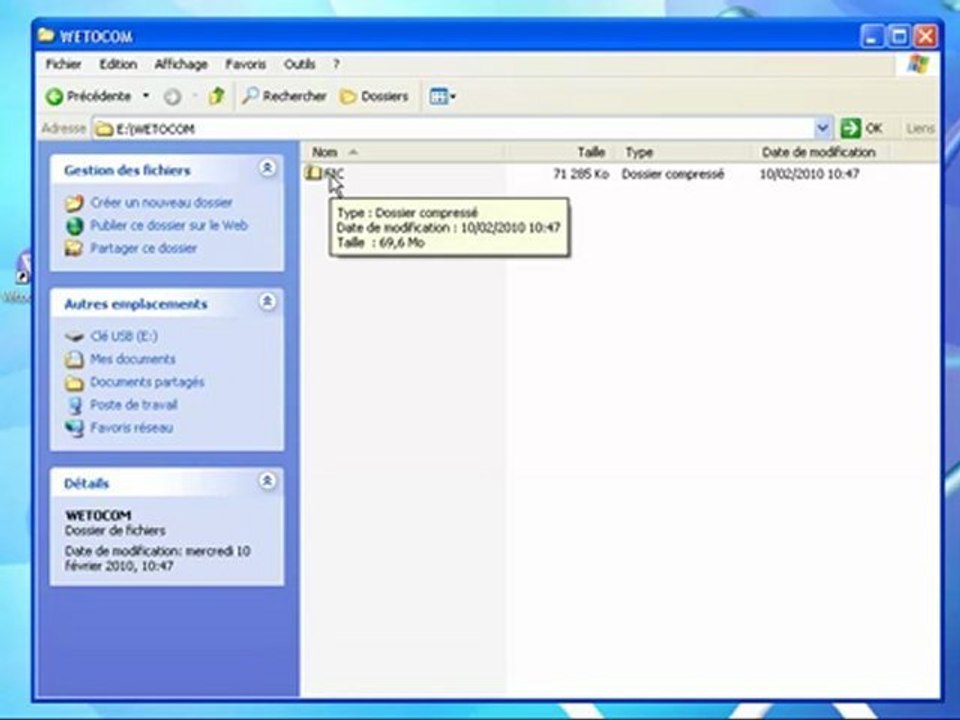Click the 71 285 Ko size cell
Image resolution: width=960 pixels, height=720 pixels.
coord(580,174)
